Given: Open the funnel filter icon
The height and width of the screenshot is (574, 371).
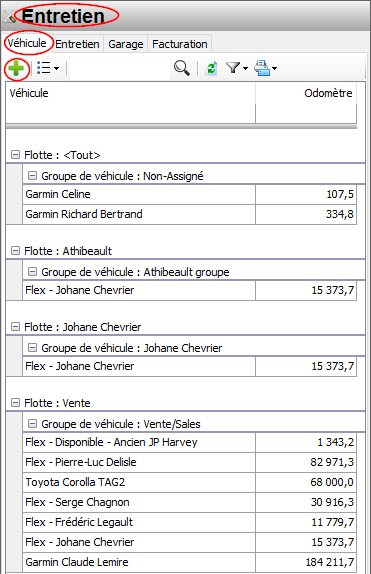Looking at the screenshot, I should [x=233, y=68].
